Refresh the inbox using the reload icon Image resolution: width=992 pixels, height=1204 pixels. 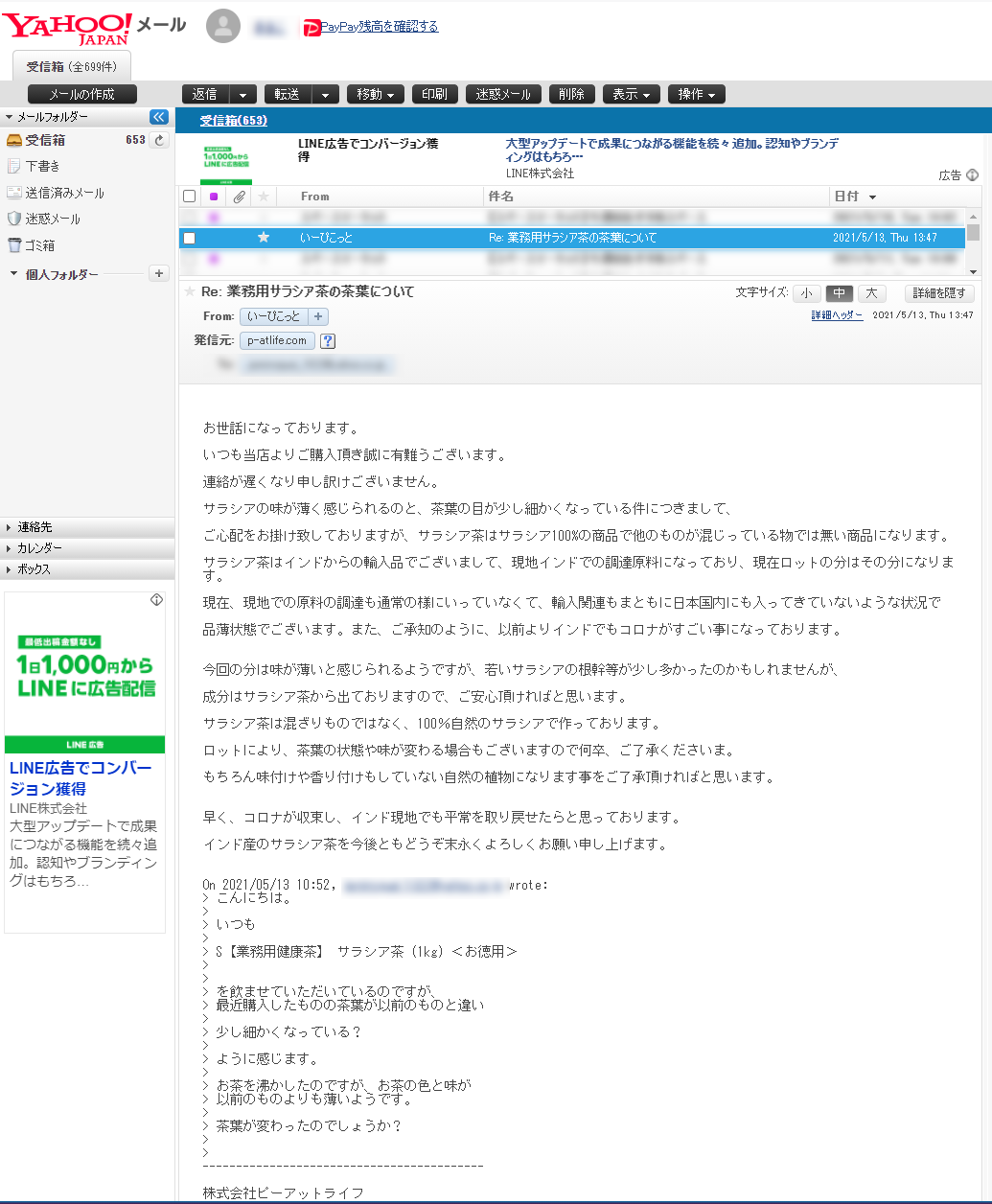[x=160, y=140]
